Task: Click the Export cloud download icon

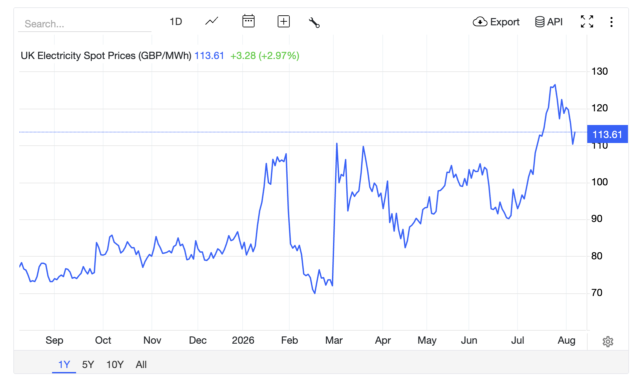Action: point(480,22)
